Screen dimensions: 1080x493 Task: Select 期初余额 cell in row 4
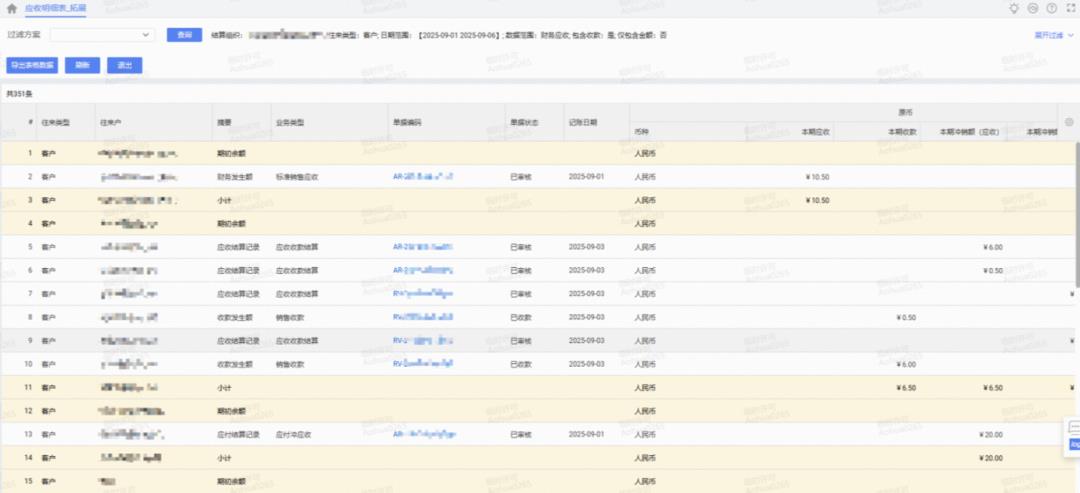click(231, 224)
